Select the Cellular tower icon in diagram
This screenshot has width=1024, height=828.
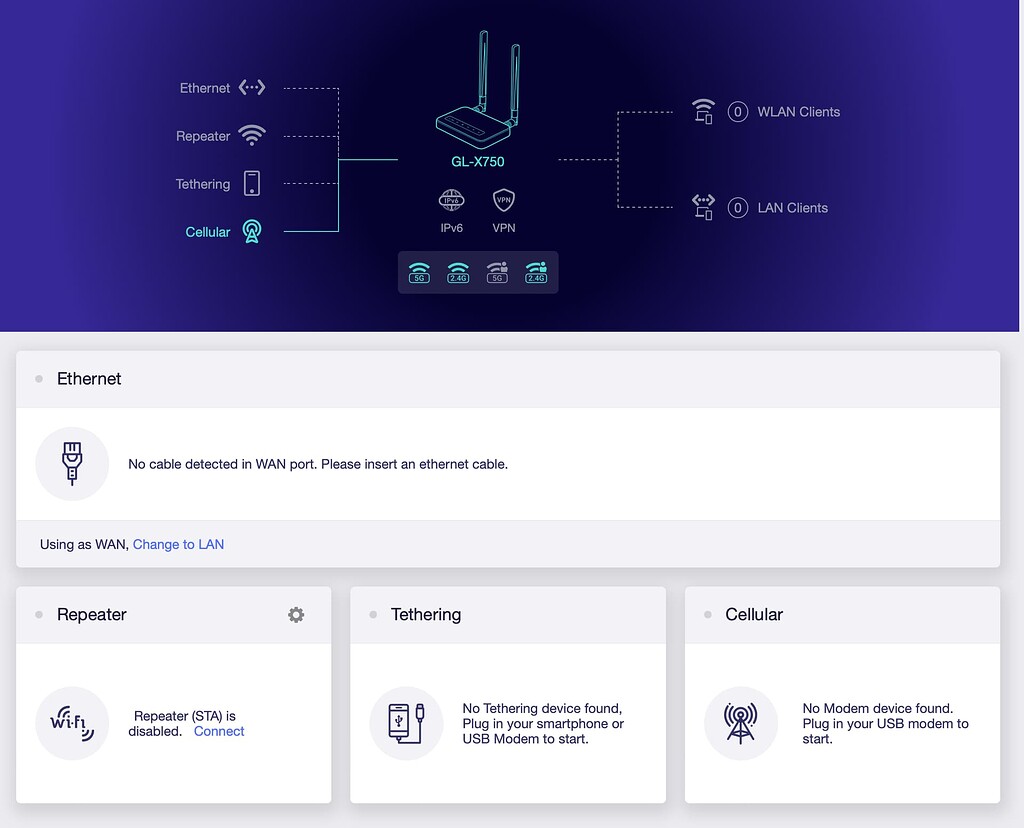(252, 232)
